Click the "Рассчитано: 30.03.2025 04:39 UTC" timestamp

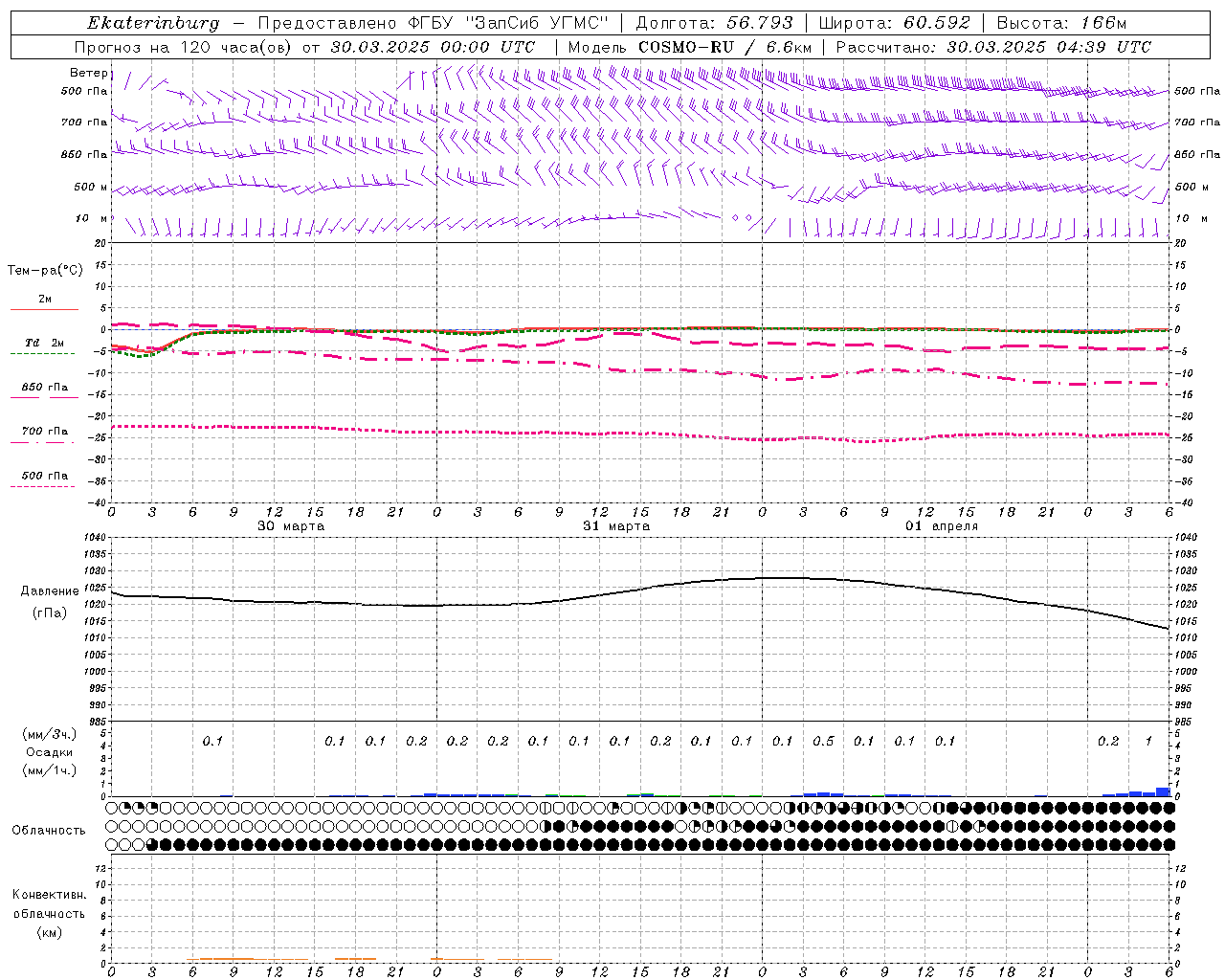993,47
